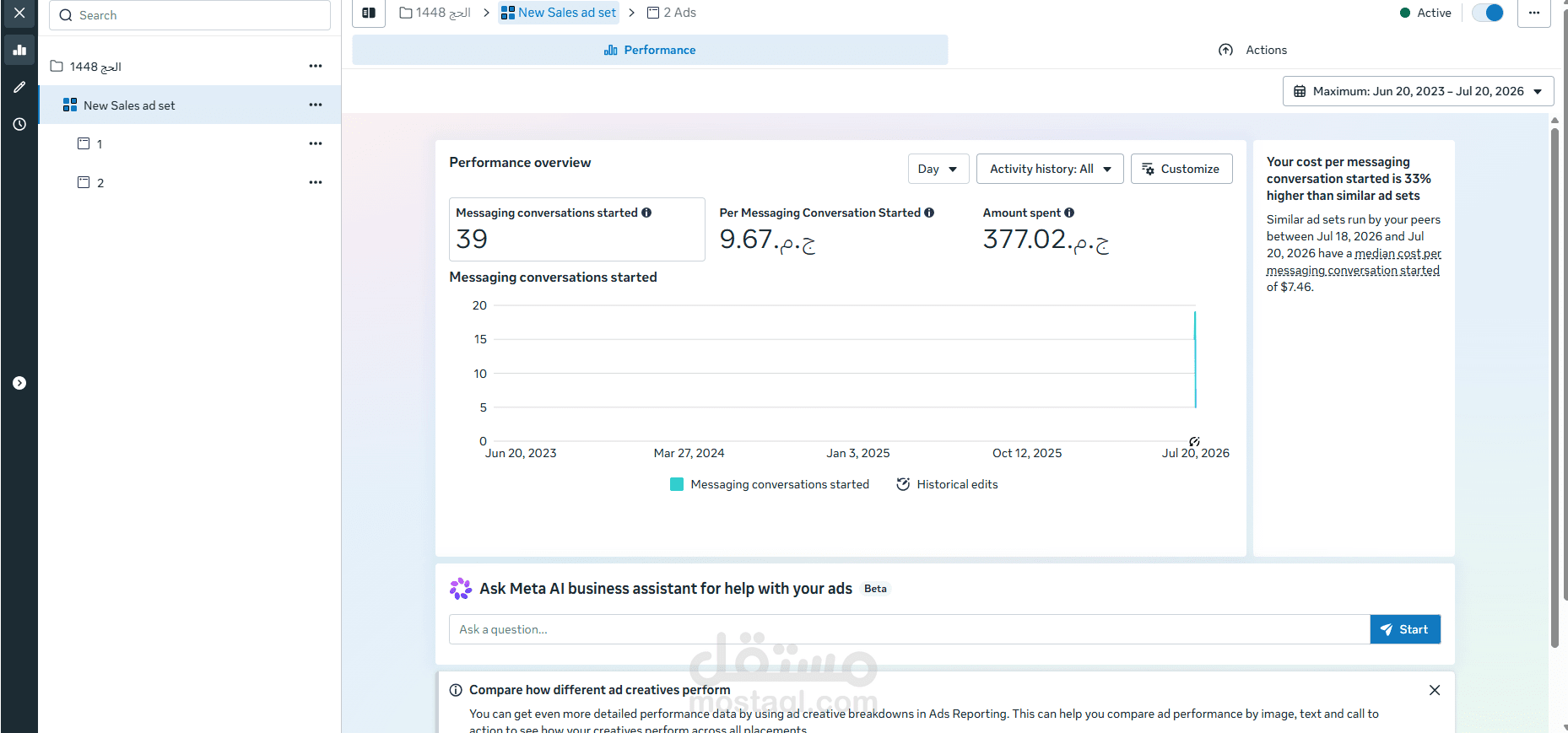1568x733 pixels.
Task: Show info for Per Messaging Conversation Started
Action: pos(929,213)
